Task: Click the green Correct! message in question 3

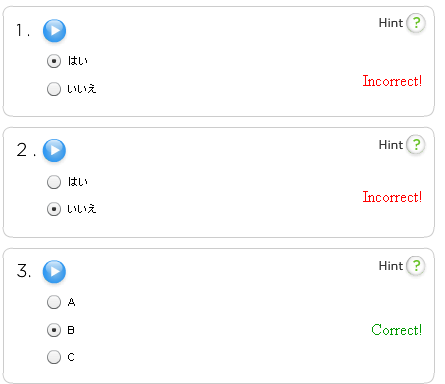Action: point(397,330)
